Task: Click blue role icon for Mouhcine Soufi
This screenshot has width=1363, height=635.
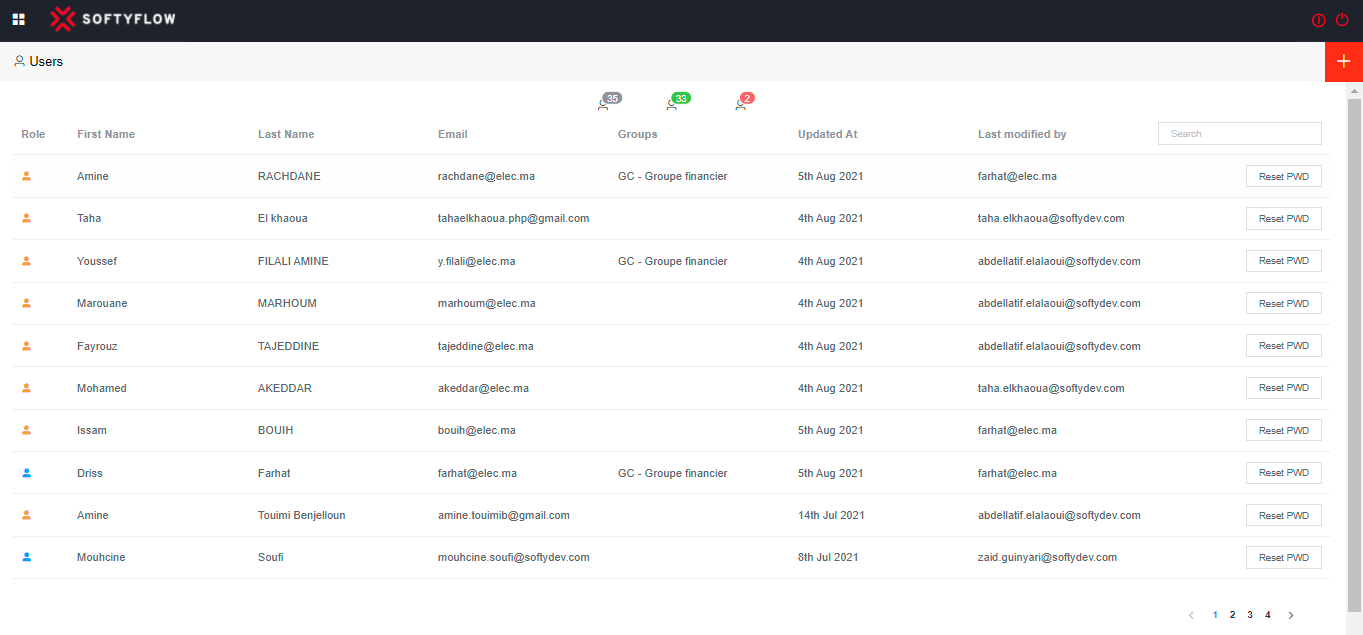Action: tap(27, 557)
